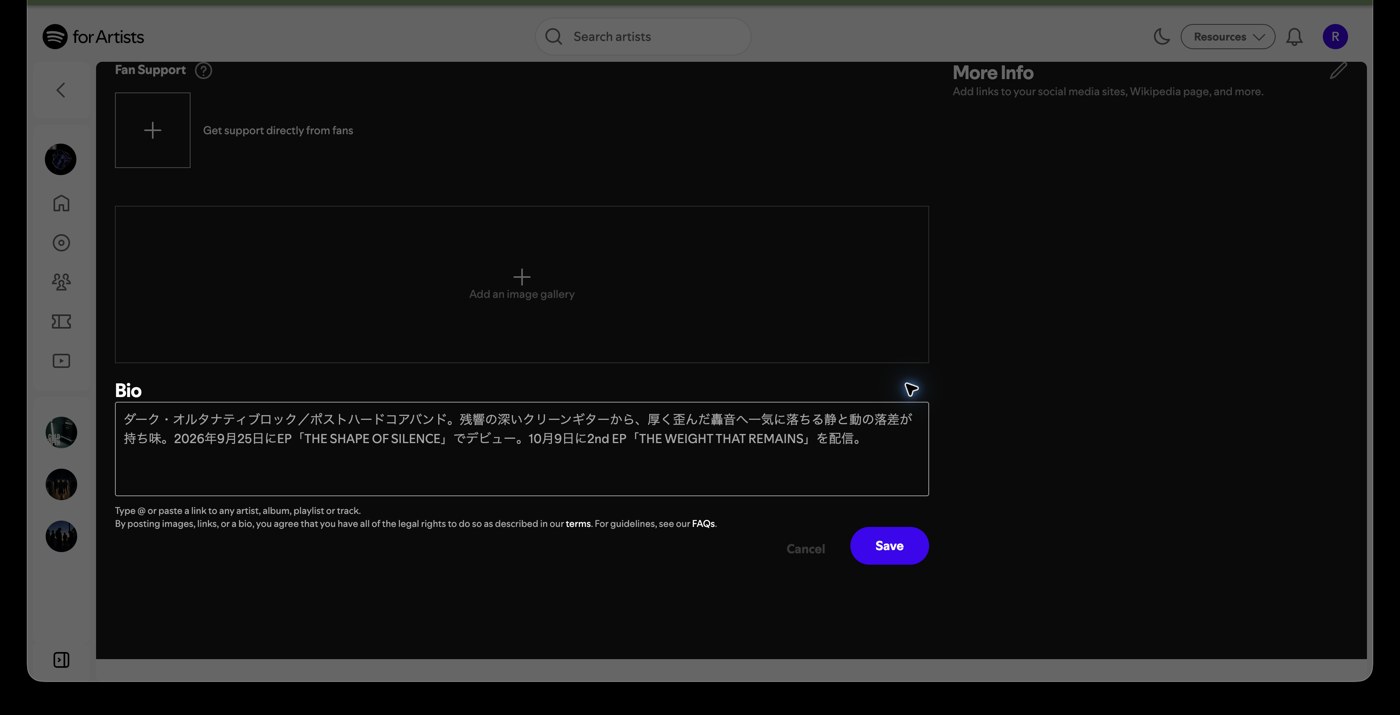The width and height of the screenshot is (1400, 715).
Task: Add Fan Support with the plus box
Action: pyautogui.click(x=152, y=130)
